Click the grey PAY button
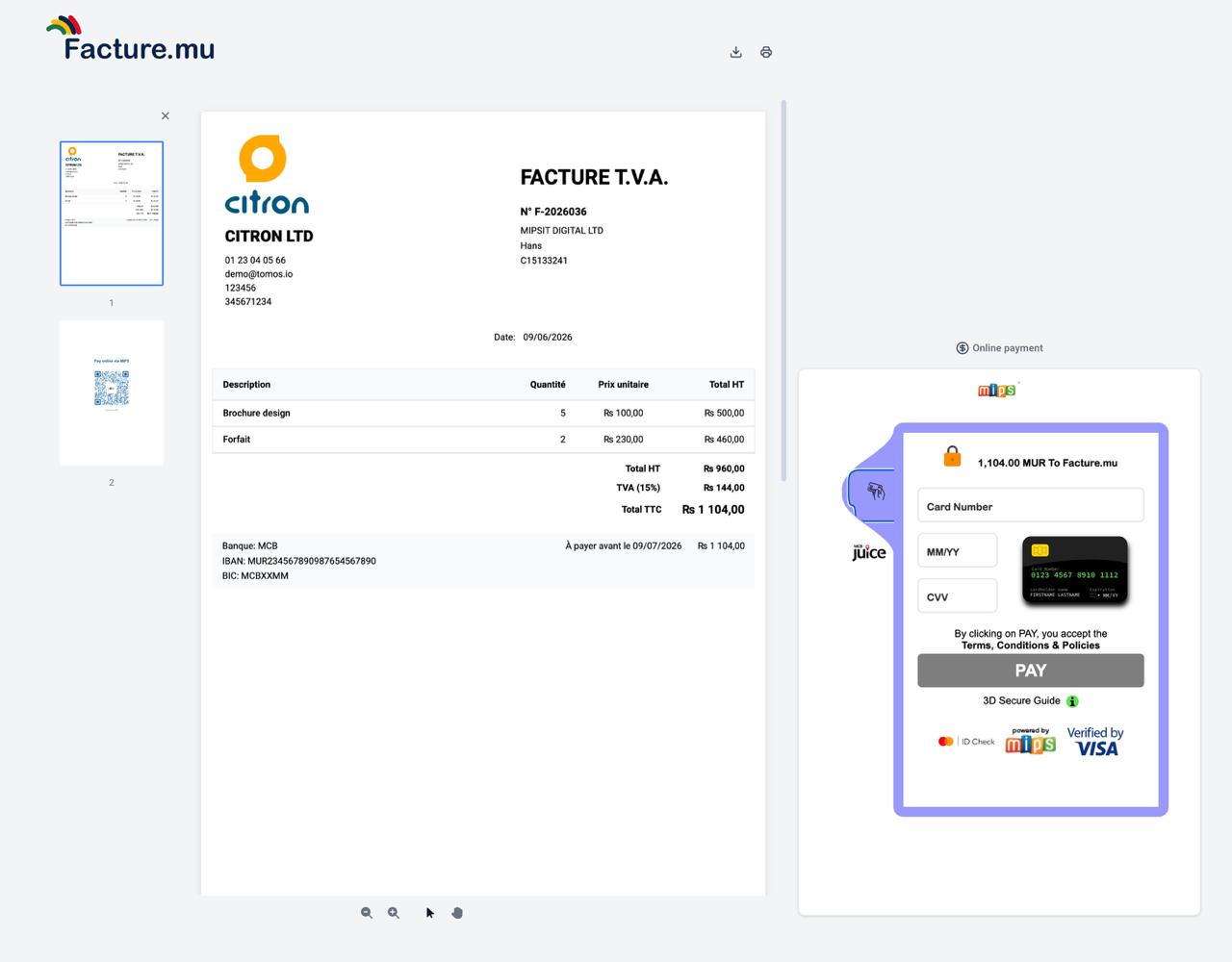 [1030, 671]
